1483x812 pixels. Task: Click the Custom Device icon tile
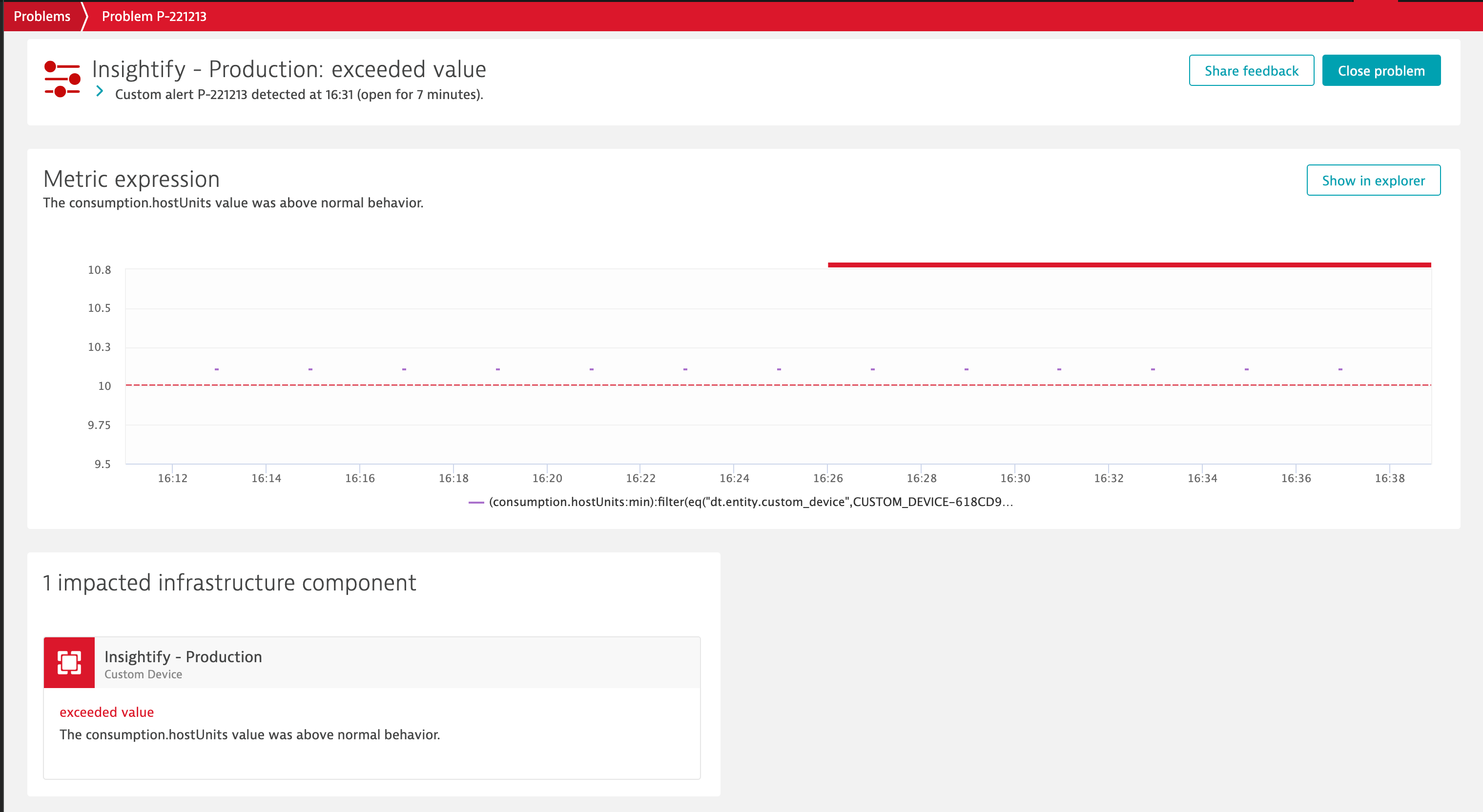click(69, 662)
